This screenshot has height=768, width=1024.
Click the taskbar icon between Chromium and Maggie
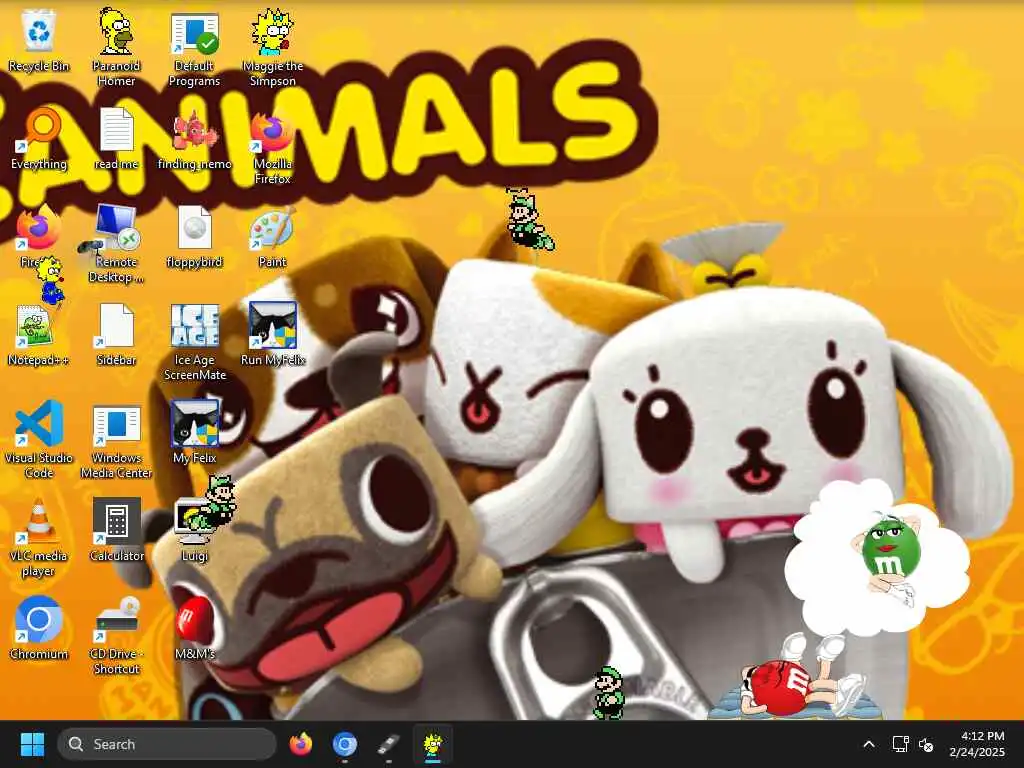tap(389, 744)
